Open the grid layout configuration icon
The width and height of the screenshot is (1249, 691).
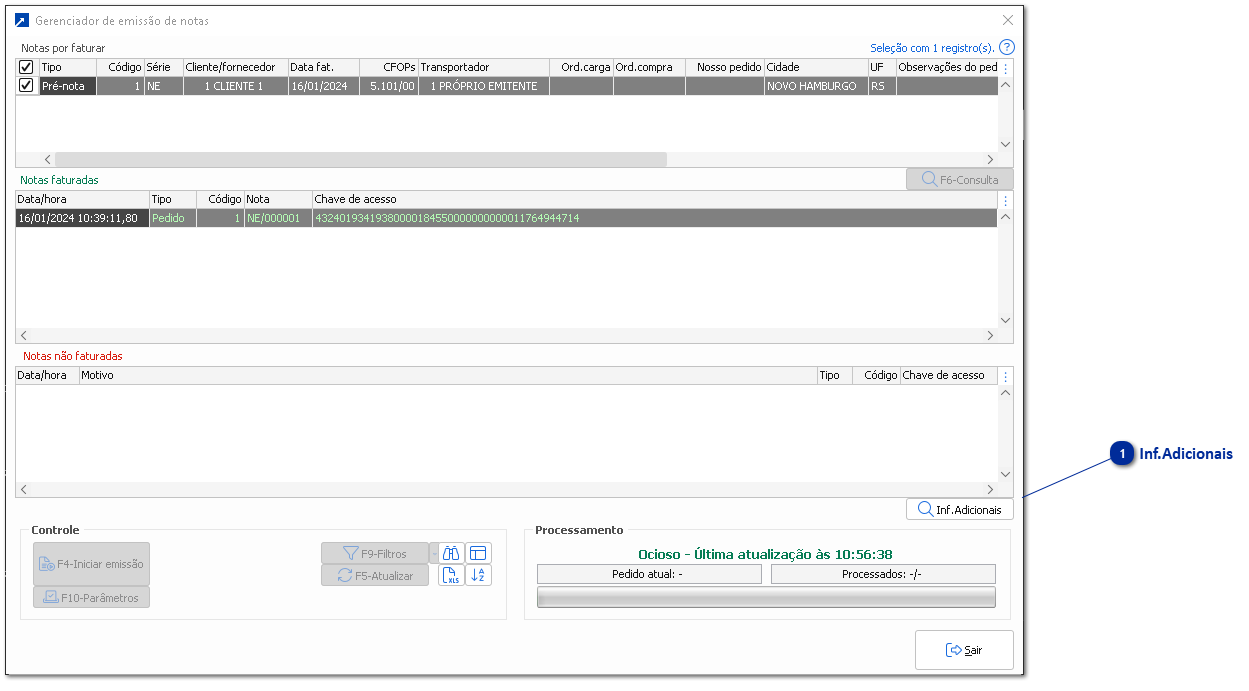click(478, 553)
